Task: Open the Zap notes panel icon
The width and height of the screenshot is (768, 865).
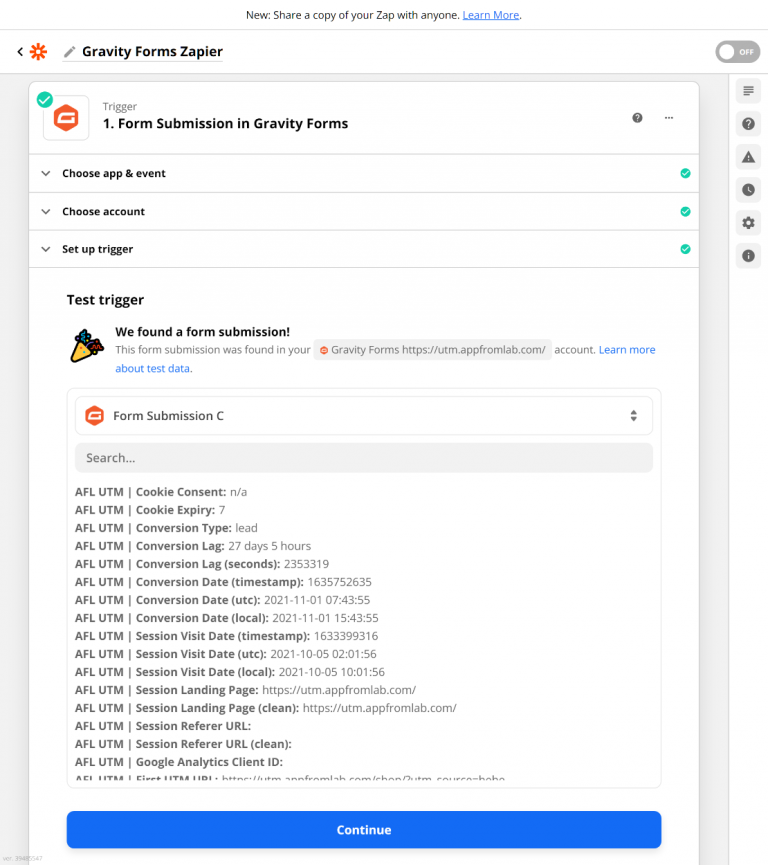Action: coord(747,91)
